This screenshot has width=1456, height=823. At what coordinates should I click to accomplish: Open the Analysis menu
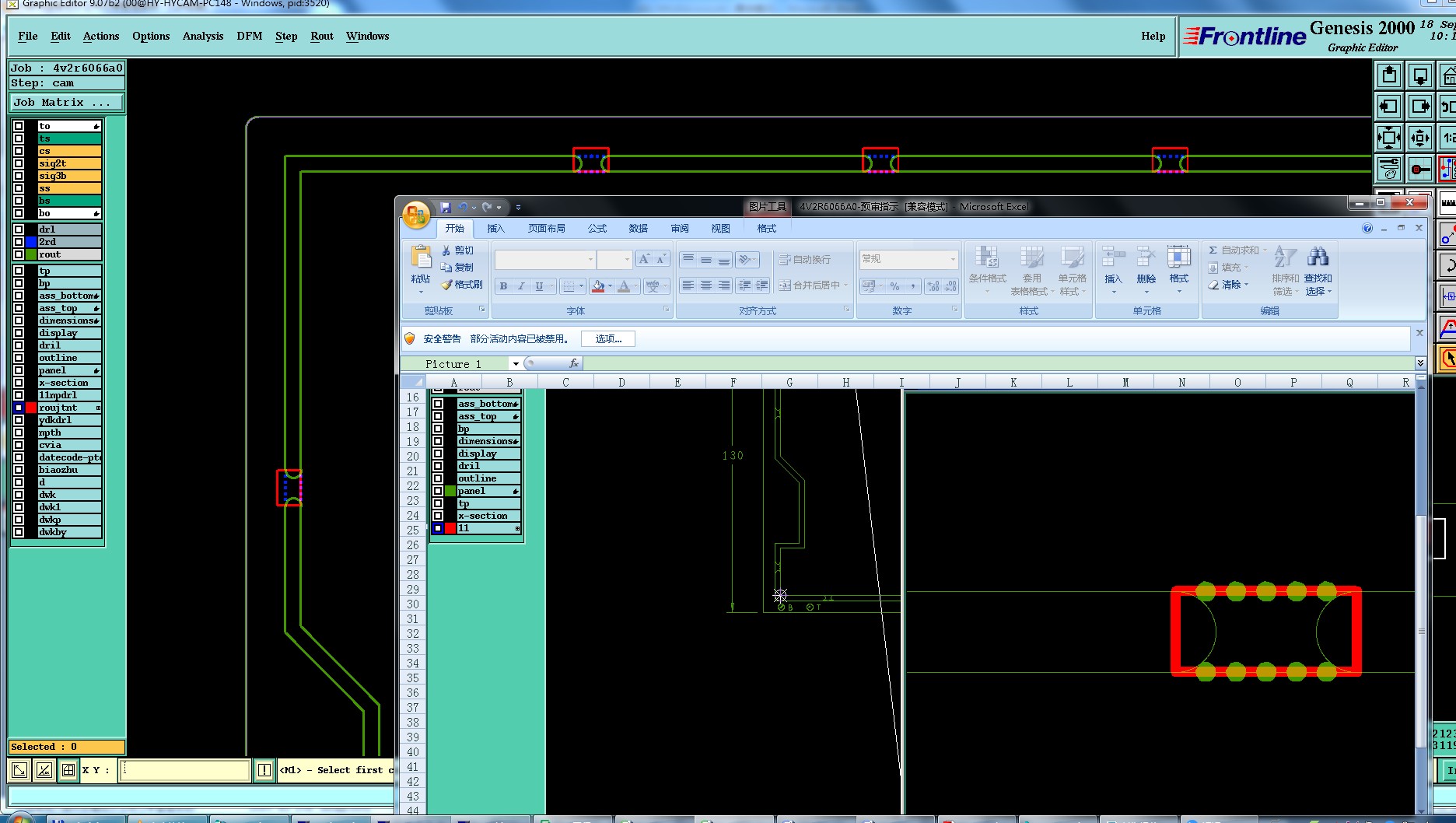tap(202, 36)
